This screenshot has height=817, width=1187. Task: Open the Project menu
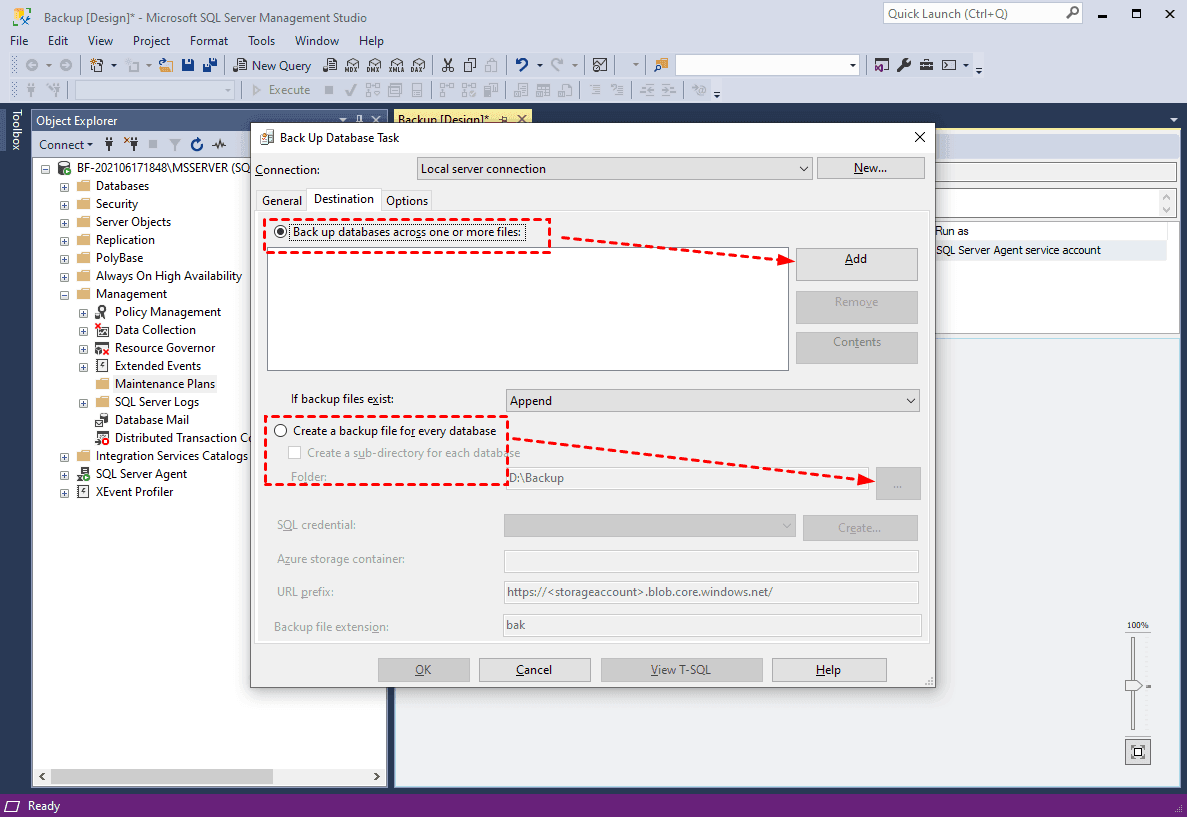(x=151, y=41)
